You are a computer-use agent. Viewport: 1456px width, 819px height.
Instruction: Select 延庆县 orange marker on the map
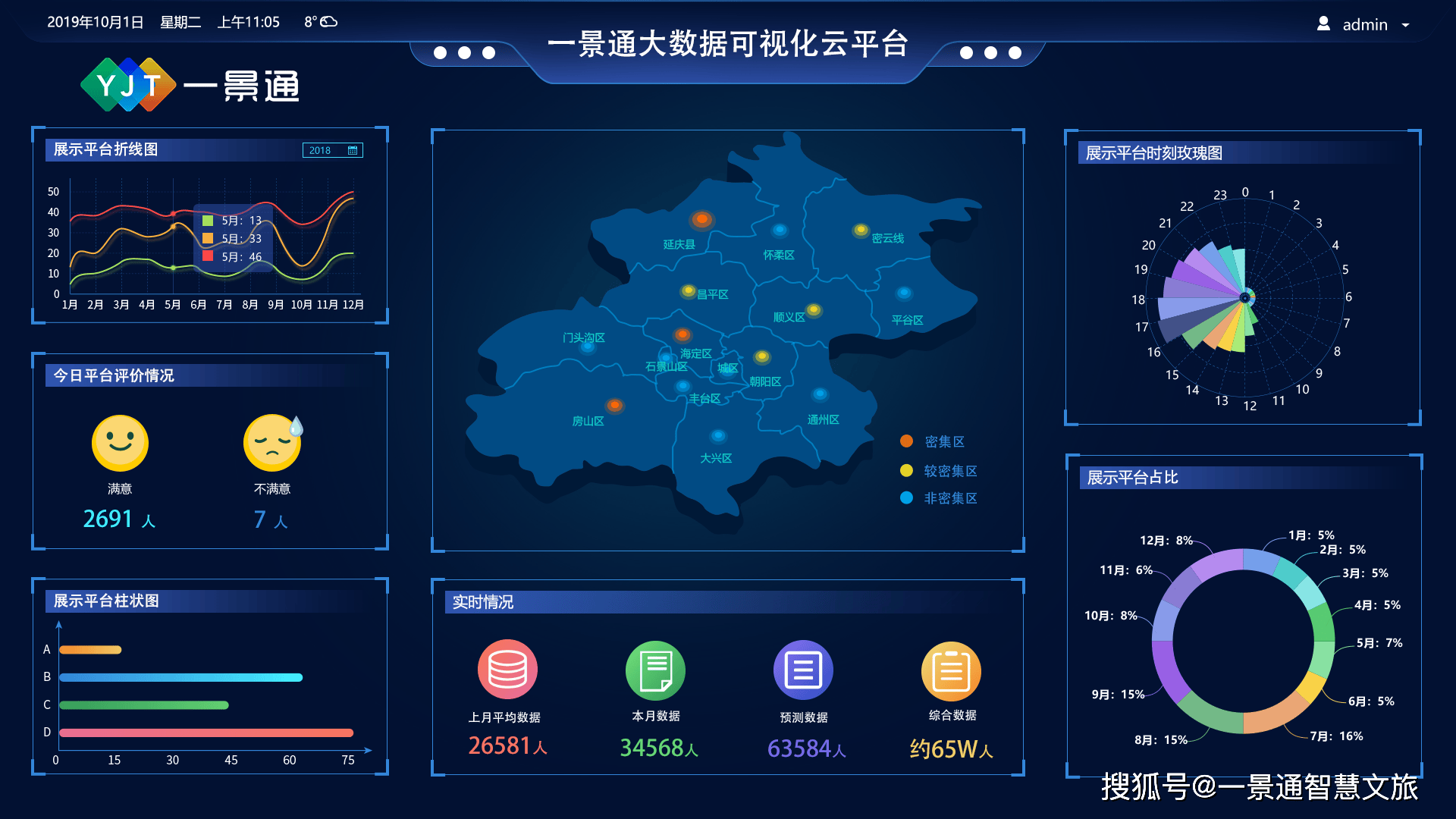702,220
